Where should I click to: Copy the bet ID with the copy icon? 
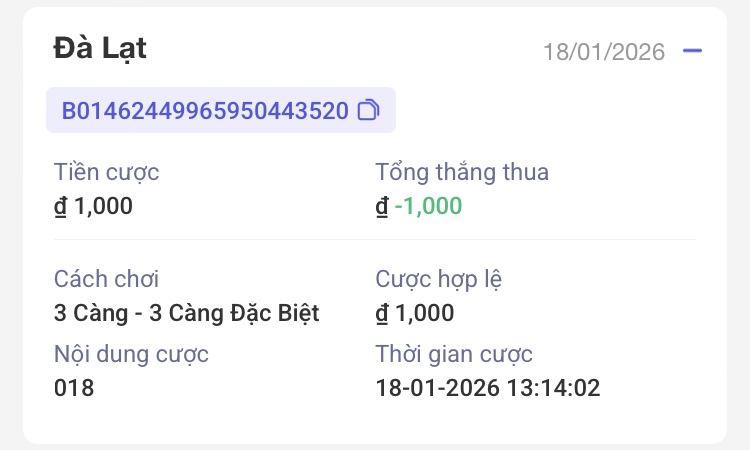[368, 110]
